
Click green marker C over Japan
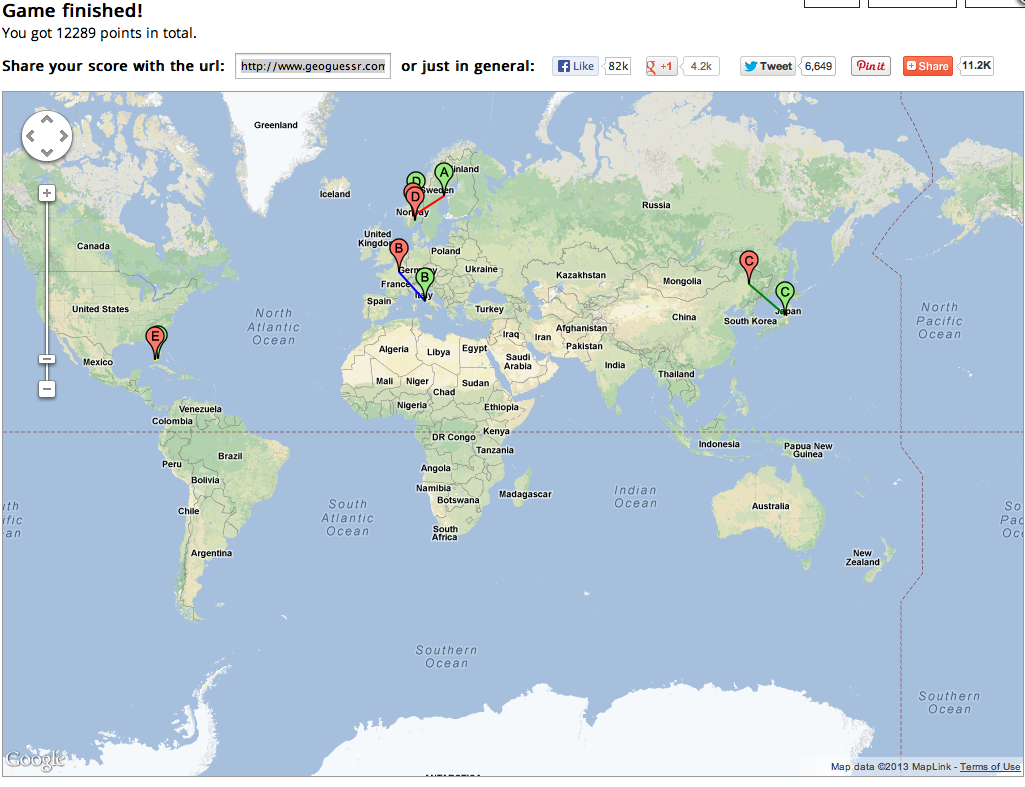[x=785, y=297]
